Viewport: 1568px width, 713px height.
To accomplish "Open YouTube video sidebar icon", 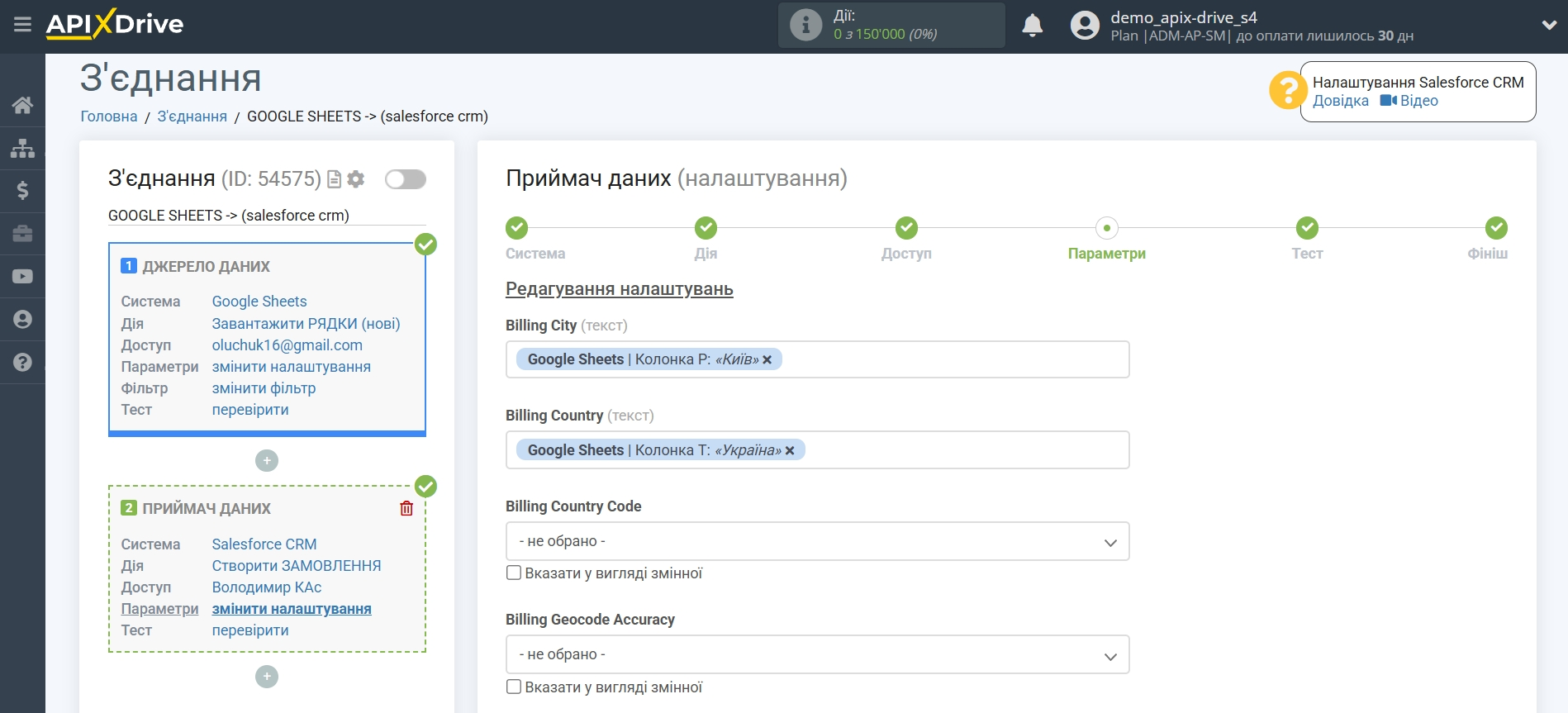I will tap(22, 277).
